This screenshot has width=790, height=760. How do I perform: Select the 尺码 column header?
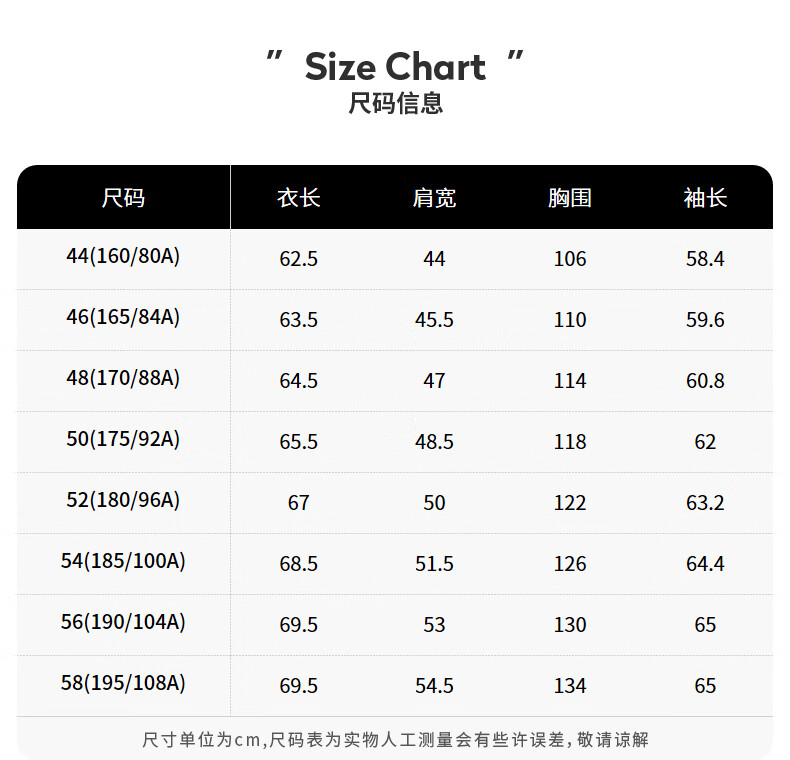123,198
